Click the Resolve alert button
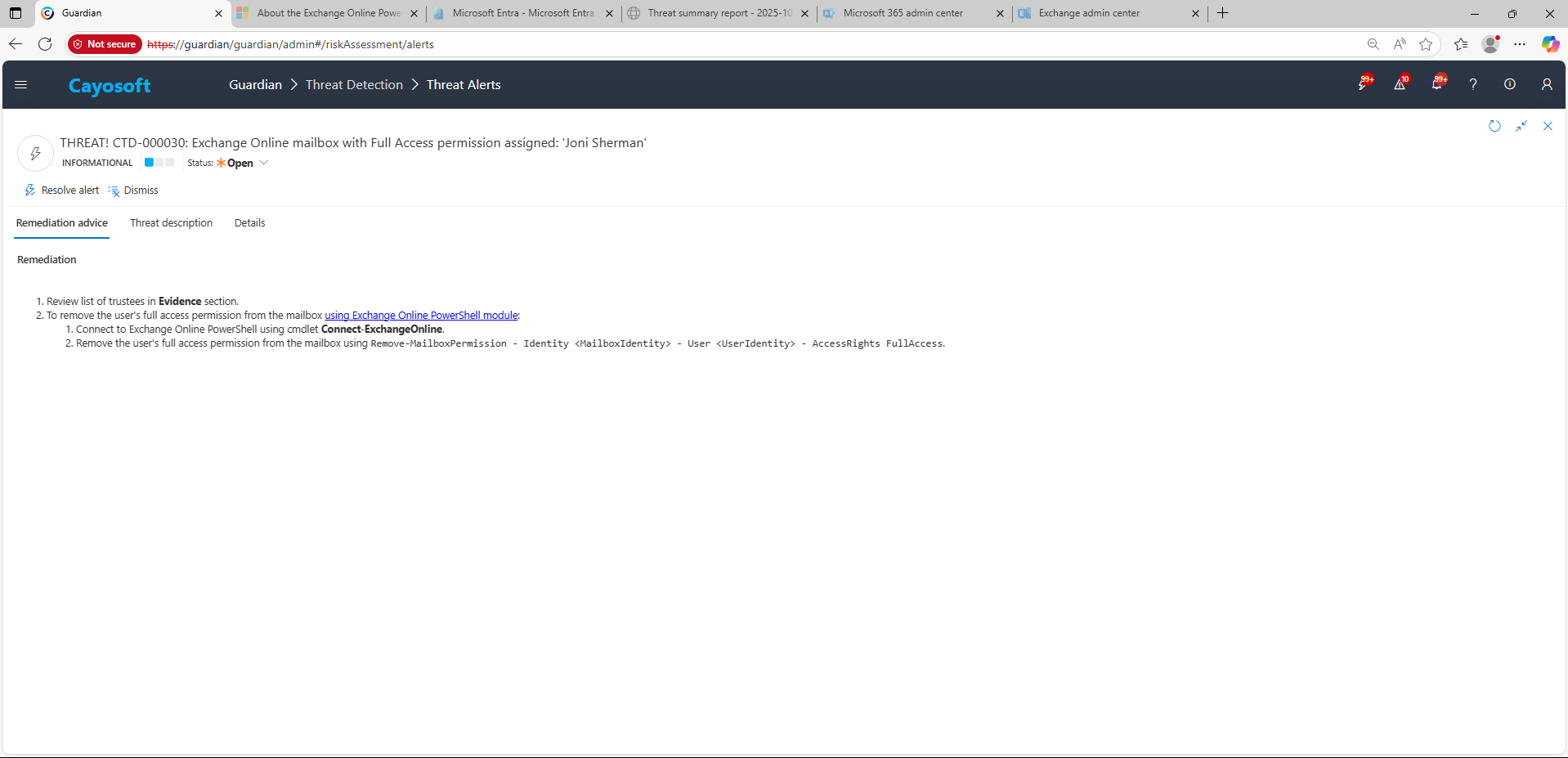 pyautogui.click(x=62, y=191)
